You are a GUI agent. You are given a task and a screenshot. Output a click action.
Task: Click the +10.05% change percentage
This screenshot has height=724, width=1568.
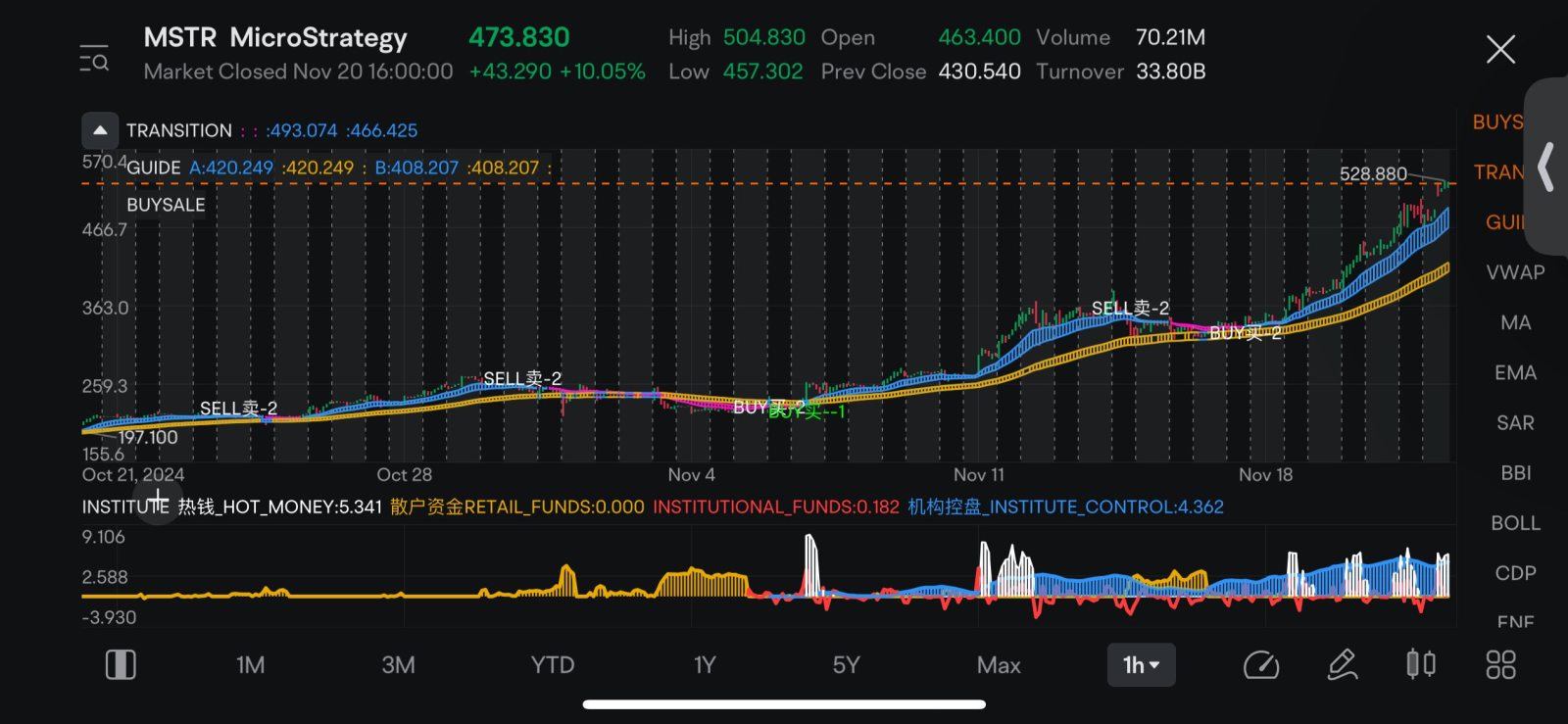pyautogui.click(x=603, y=72)
